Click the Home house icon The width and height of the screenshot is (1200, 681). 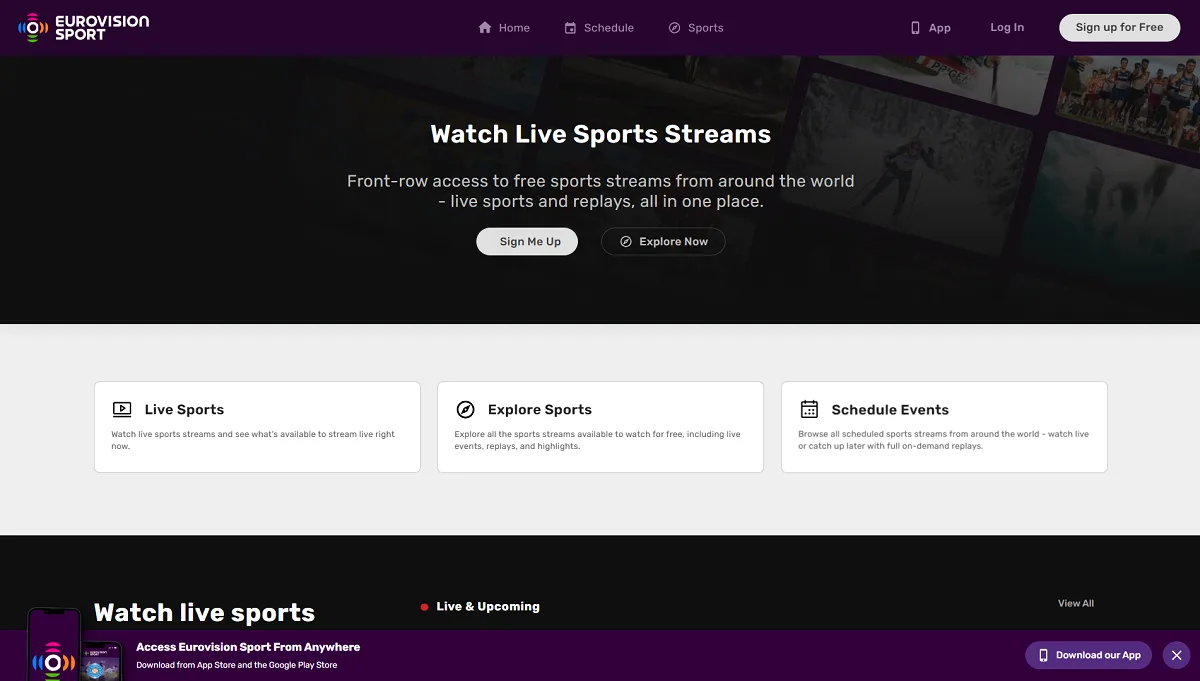(x=485, y=28)
